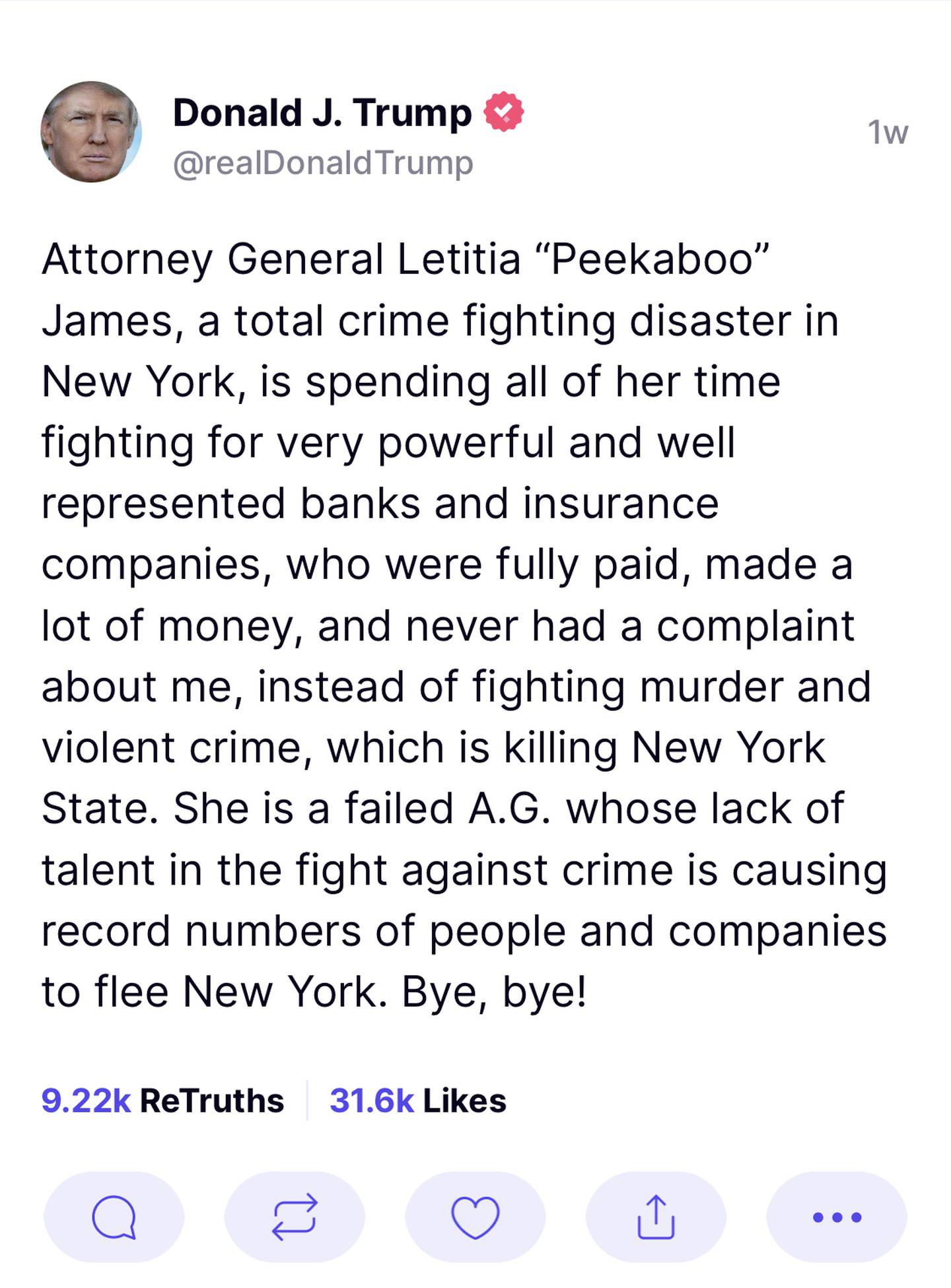
Task: View the 31.6k count of likes
Action: tap(372, 1101)
